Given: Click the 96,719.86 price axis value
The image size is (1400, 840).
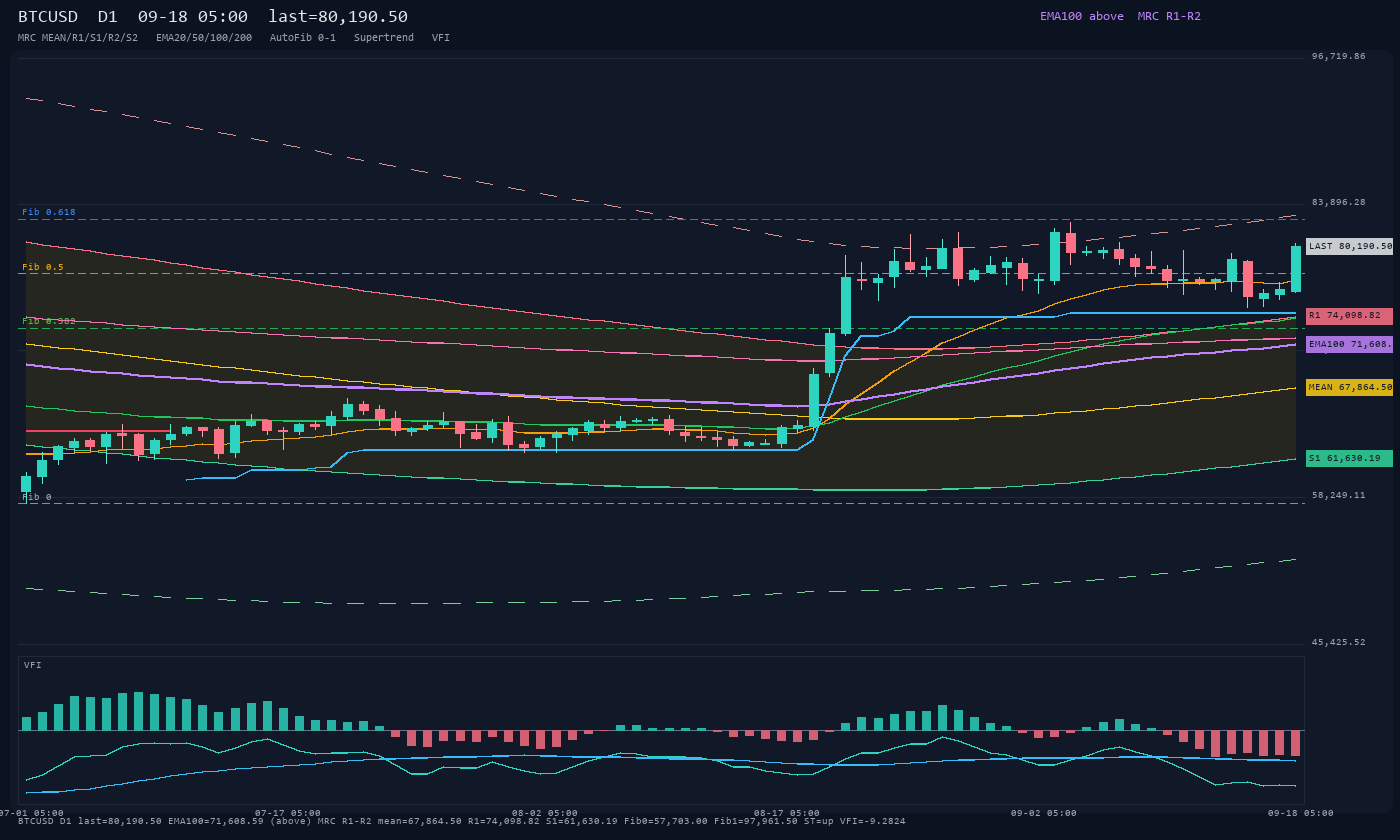Looking at the screenshot, I should click(1339, 57).
